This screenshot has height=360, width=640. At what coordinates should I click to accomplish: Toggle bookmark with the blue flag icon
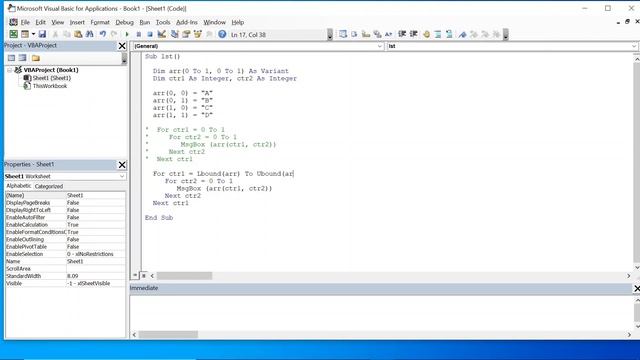coord(462,34)
